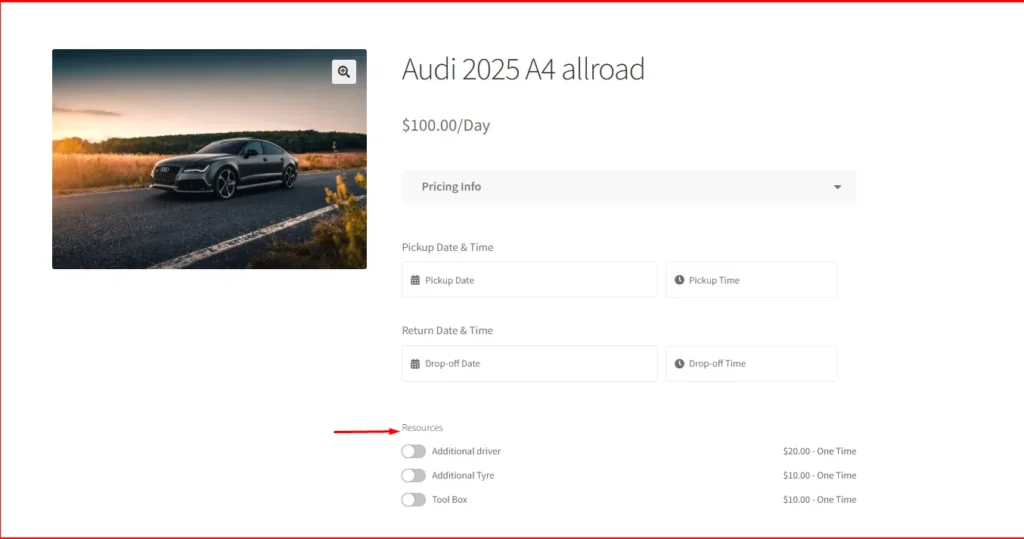Image resolution: width=1024 pixels, height=539 pixels.
Task: Click the clock icon in Drop-off Time field
Action: tap(679, 363)
